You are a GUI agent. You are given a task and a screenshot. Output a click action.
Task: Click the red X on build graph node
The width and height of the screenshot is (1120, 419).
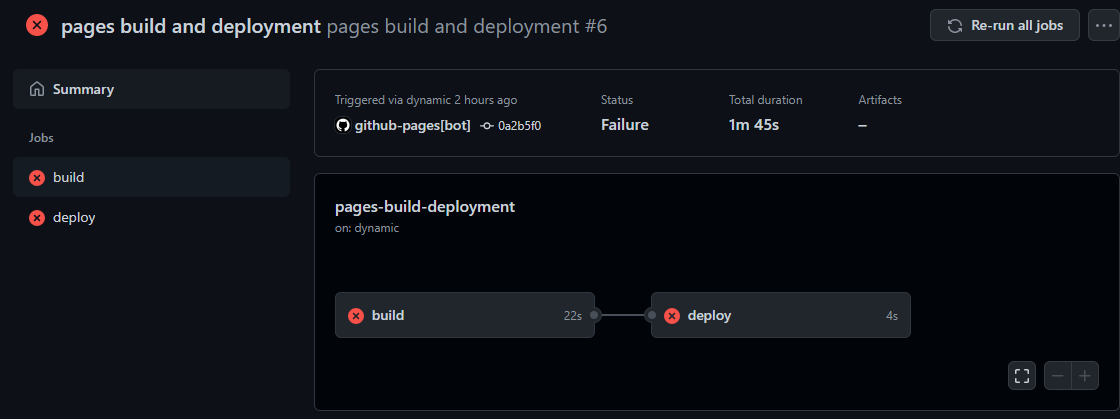356,316
